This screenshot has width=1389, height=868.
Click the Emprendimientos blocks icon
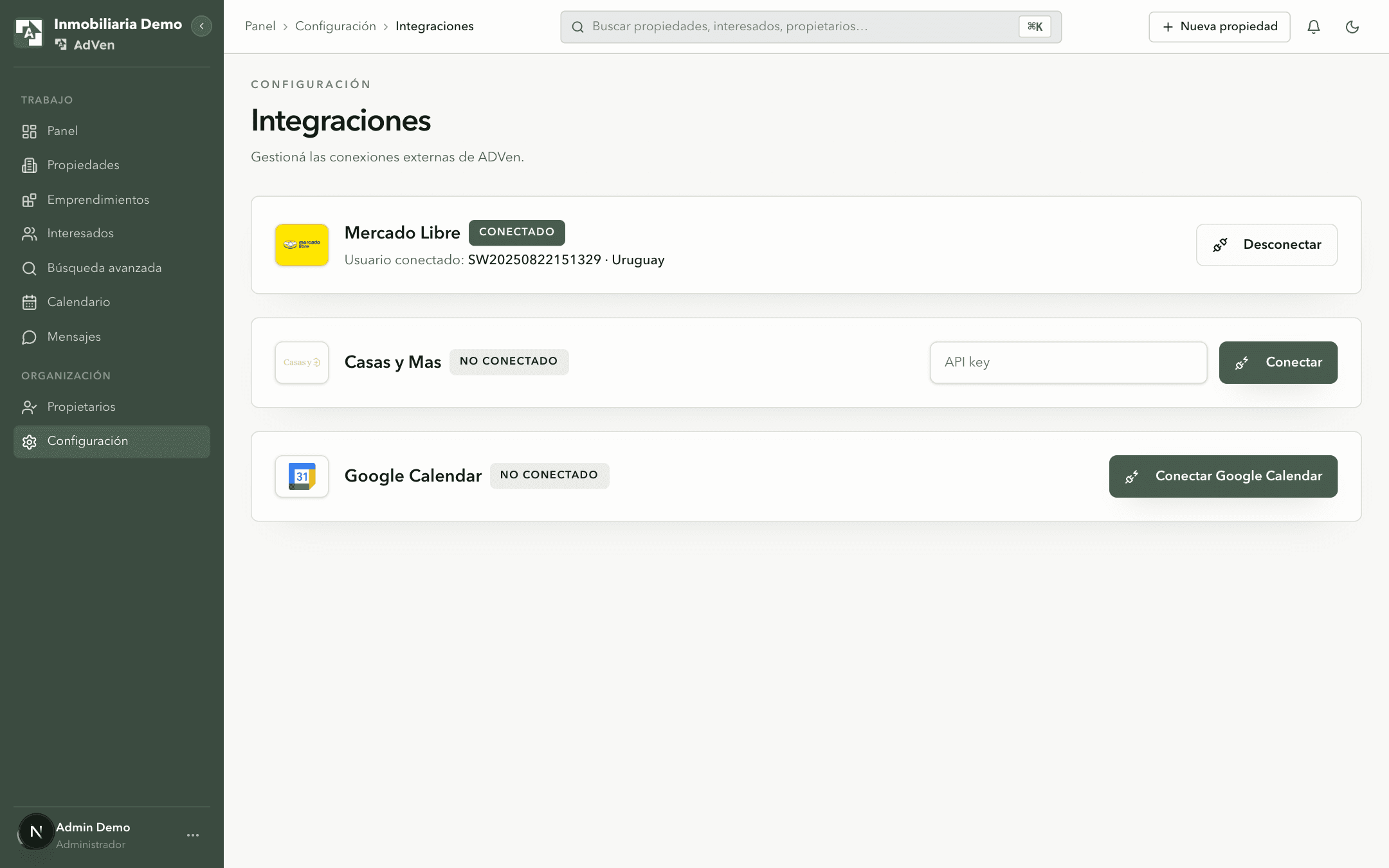click(x=30, y=200)
